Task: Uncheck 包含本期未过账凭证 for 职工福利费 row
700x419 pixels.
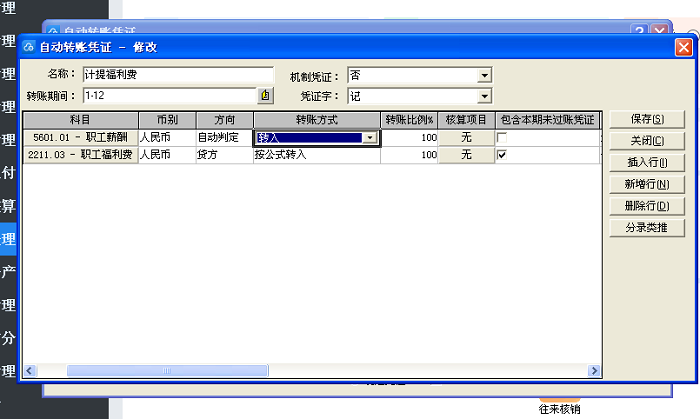Action: 503,155
